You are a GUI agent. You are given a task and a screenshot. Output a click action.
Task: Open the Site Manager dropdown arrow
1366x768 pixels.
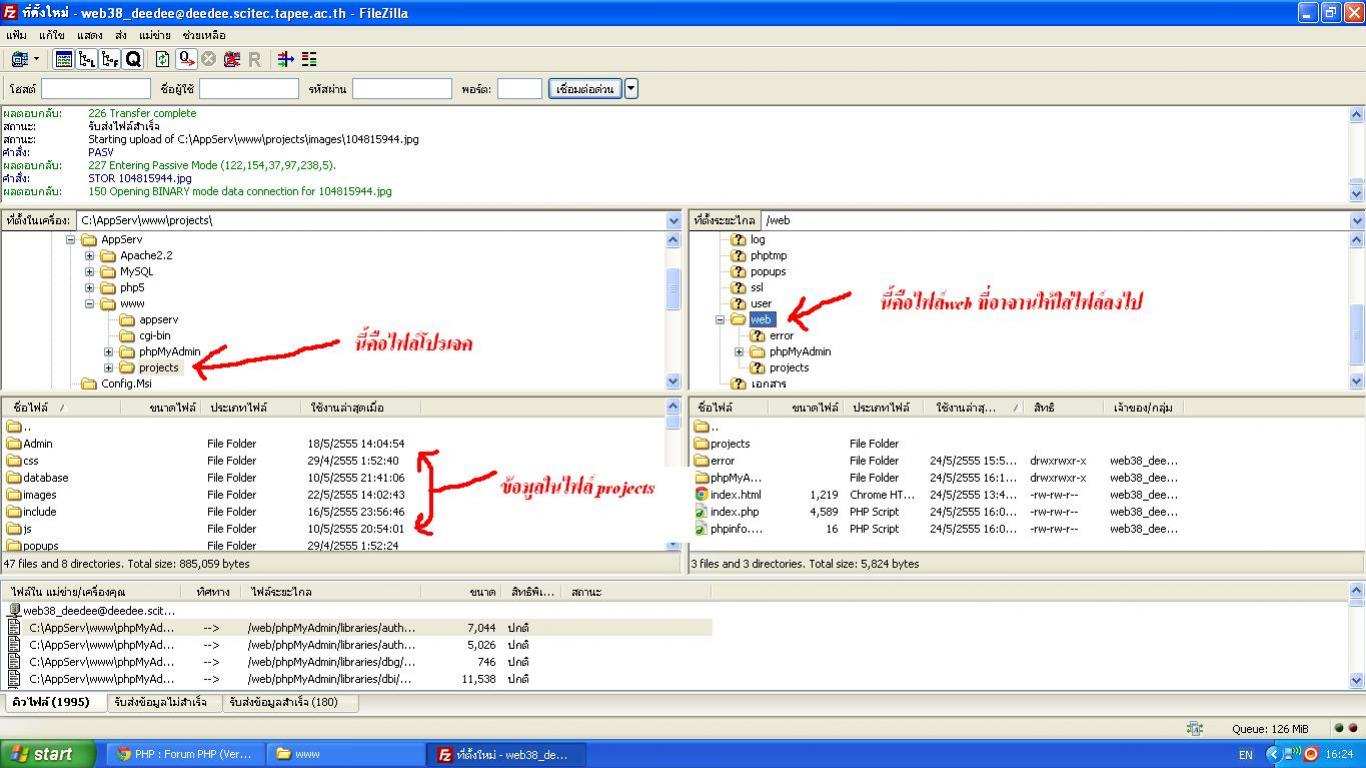(x=36, y=59)
